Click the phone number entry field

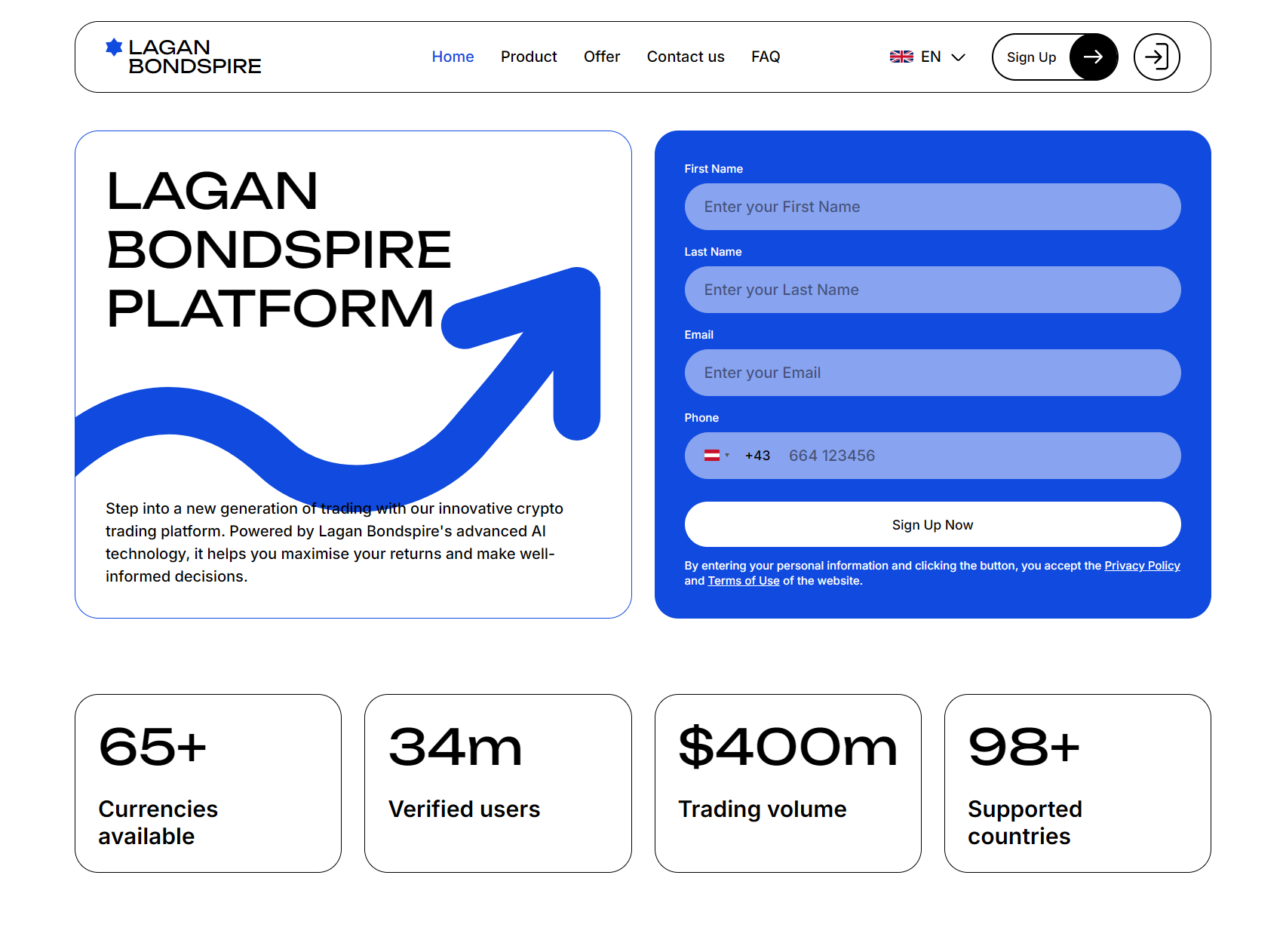[x=905, y=455]
